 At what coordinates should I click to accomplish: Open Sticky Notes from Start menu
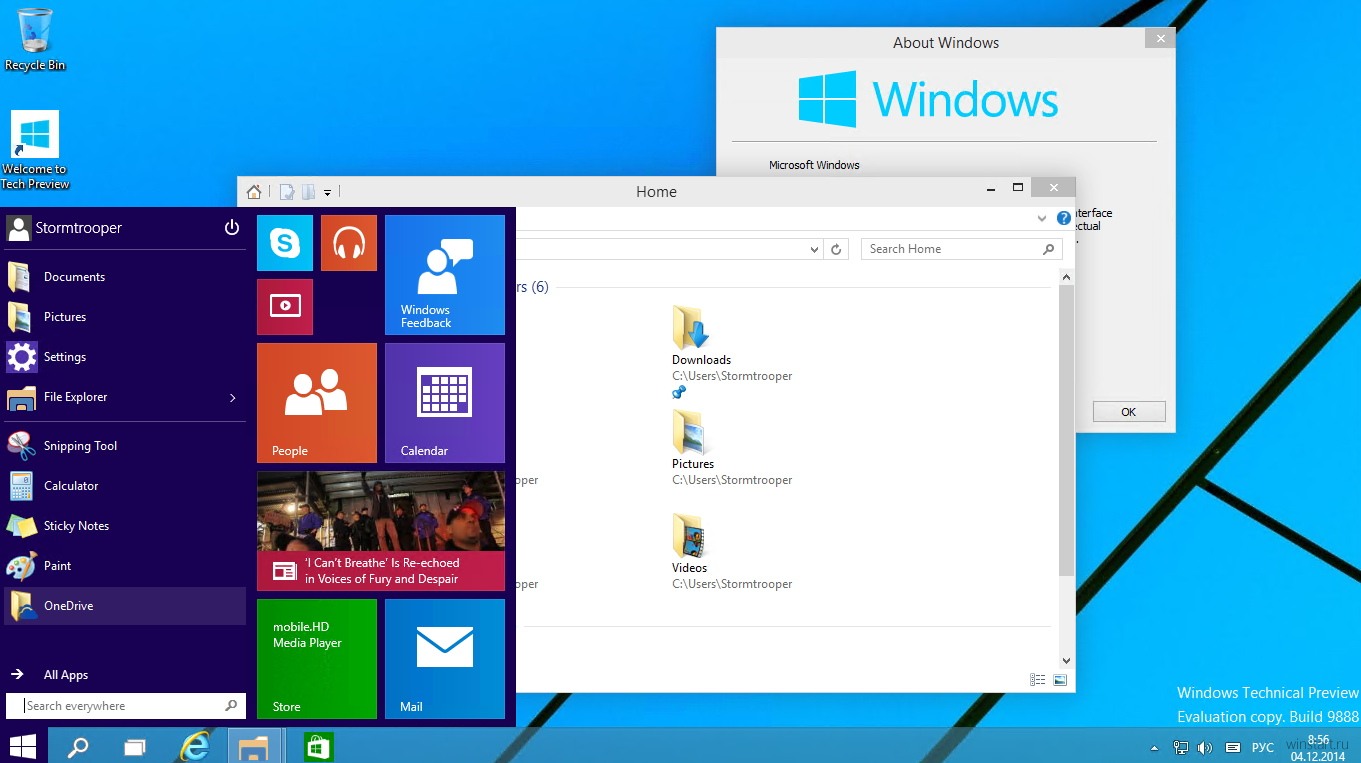coord(125,526)
